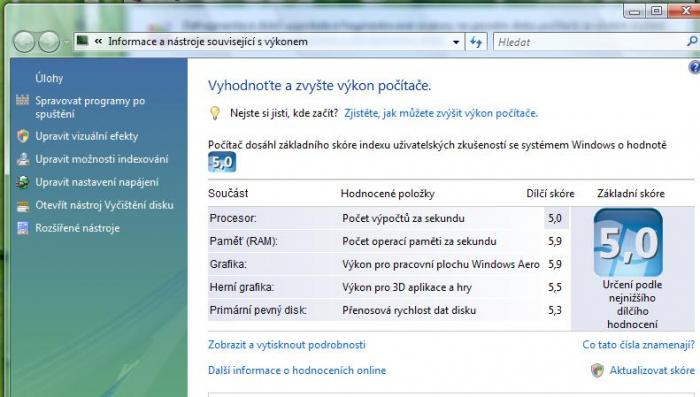Maximize the window
This screenshot has width=700, height=397.
click(657, 11)
